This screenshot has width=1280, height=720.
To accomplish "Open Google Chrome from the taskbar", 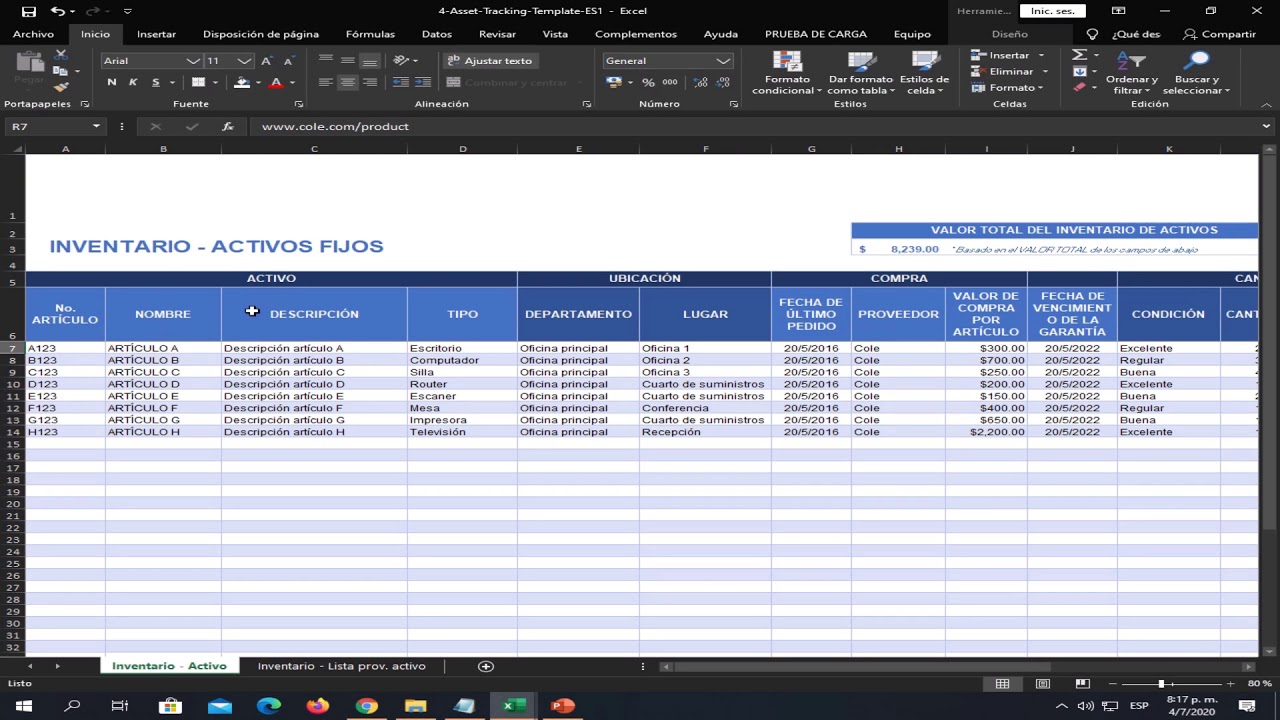I will click(366, 706).
